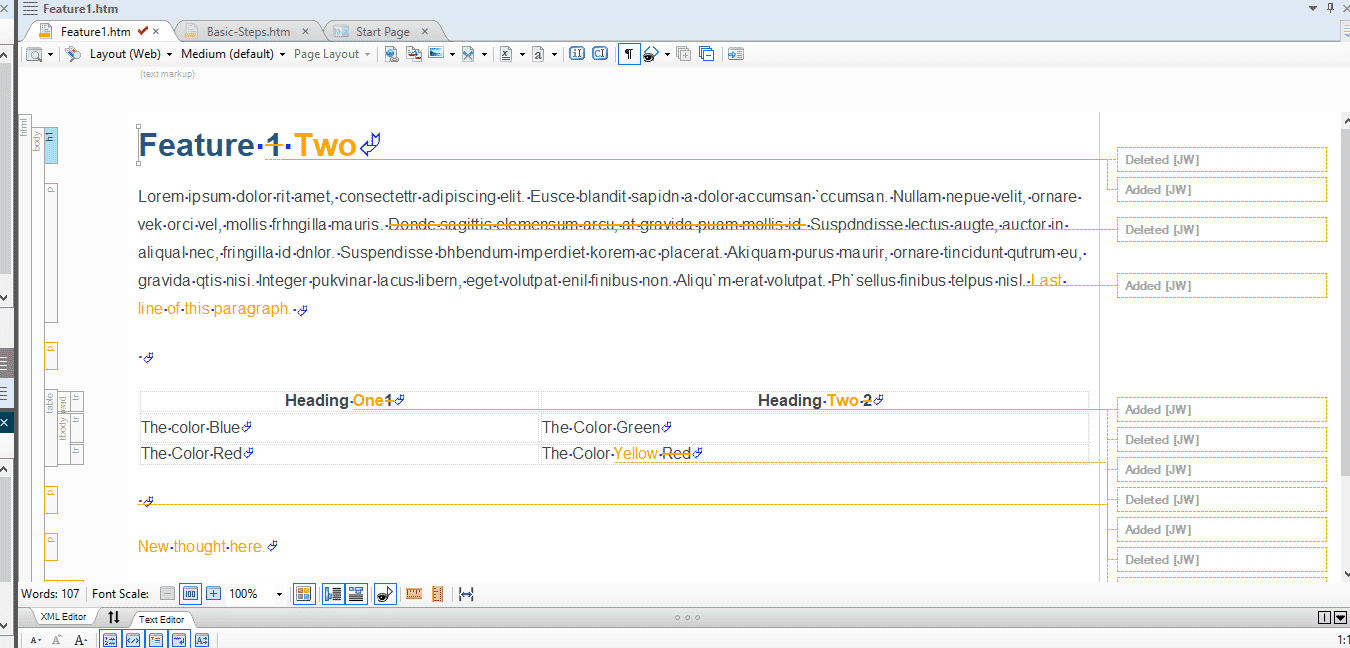Click the Deleted [JW] bubble linked to Feature heading

pos(1222,159)
